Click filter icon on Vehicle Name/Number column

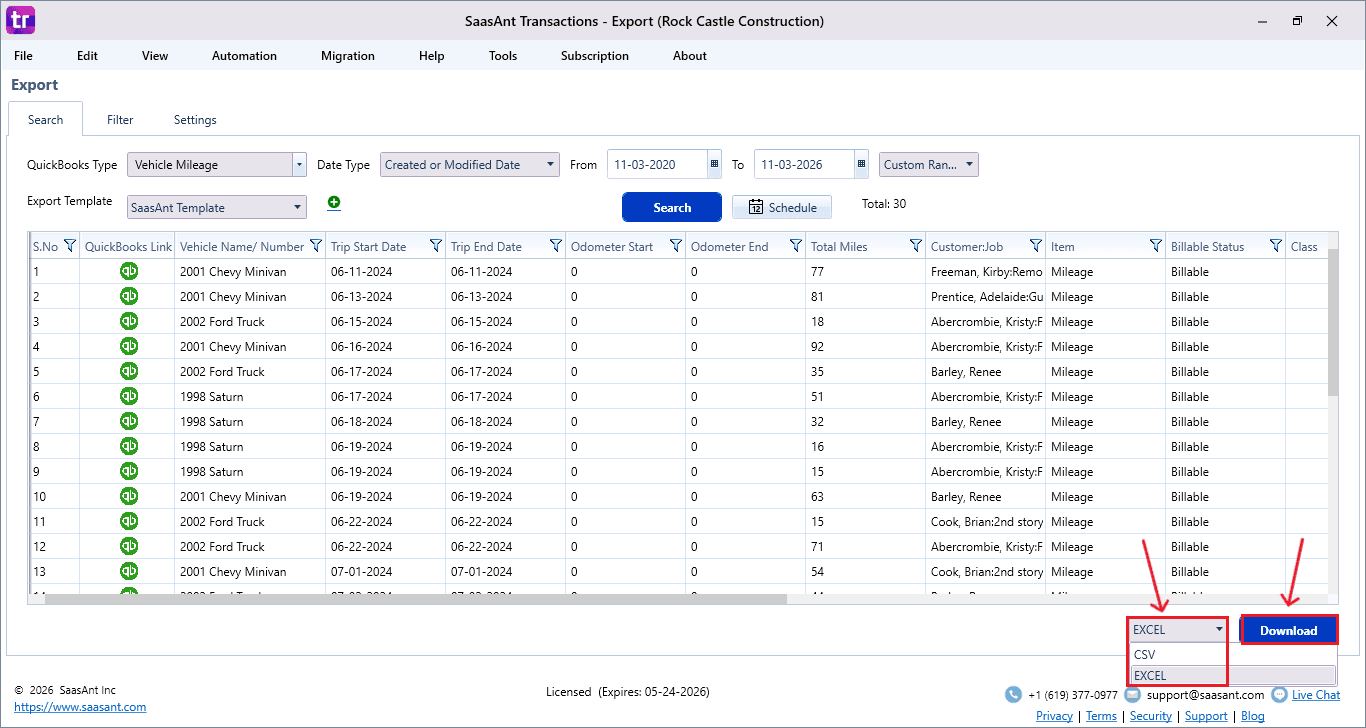pyautogui.click(x=315, y=246)
